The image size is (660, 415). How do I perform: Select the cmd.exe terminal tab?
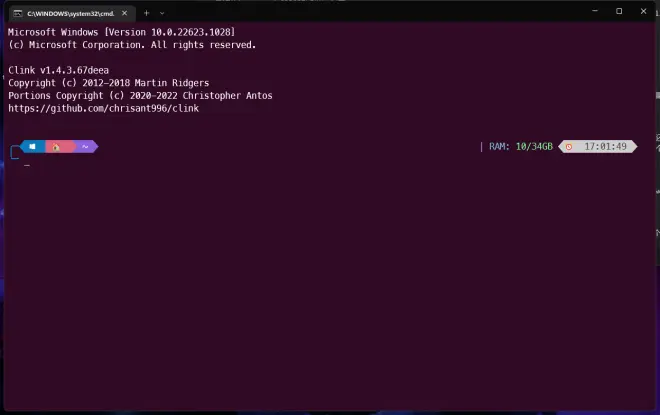coord(71,13)
